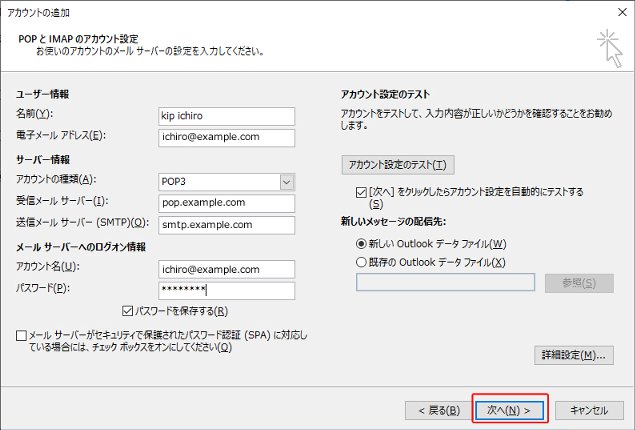The image size is (635, 430).
Task: Toggle the save password checkbox
Action: click(x=127, y=311)
